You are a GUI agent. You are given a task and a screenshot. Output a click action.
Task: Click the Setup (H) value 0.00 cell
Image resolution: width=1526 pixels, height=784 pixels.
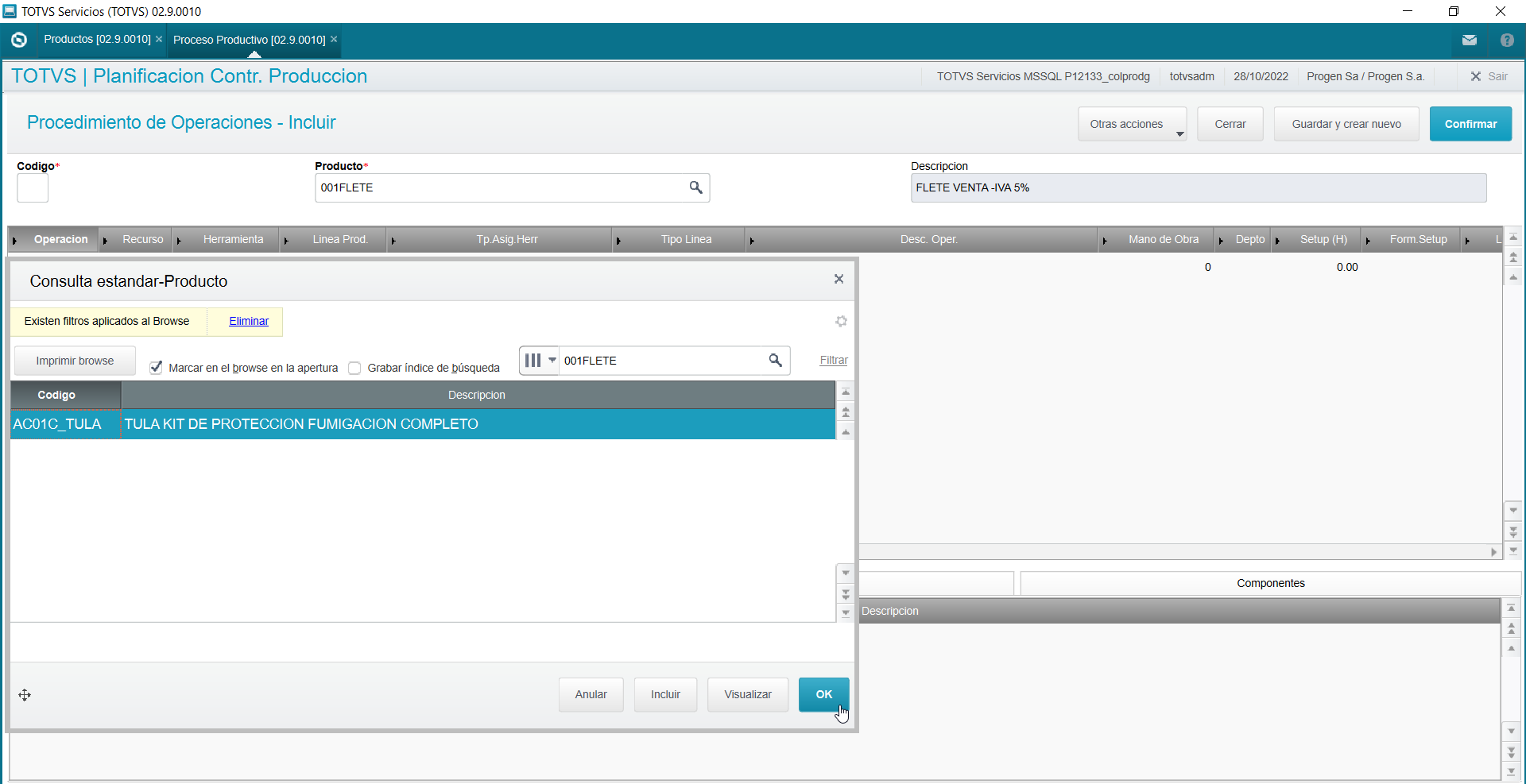pos(1346,267)
